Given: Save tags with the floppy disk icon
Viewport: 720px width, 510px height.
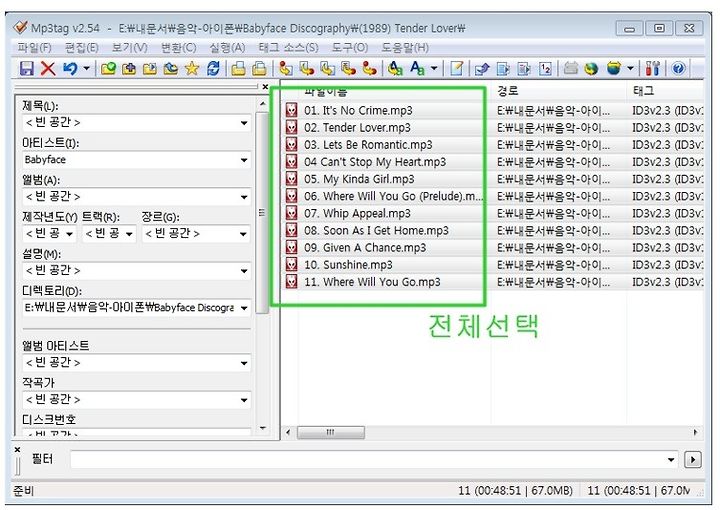Looking at the screenshot, I should coord(27,69).
